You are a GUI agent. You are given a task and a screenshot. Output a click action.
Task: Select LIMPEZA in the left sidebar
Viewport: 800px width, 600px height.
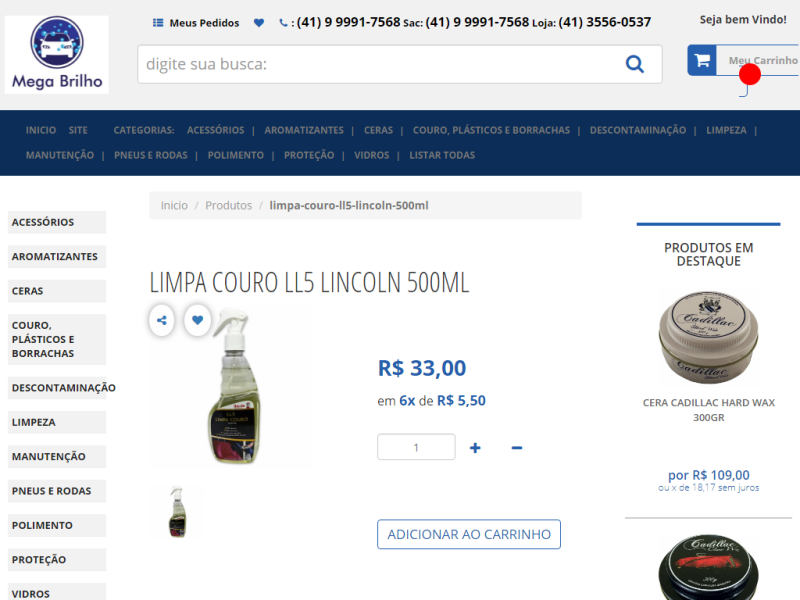tap(57, 422)
